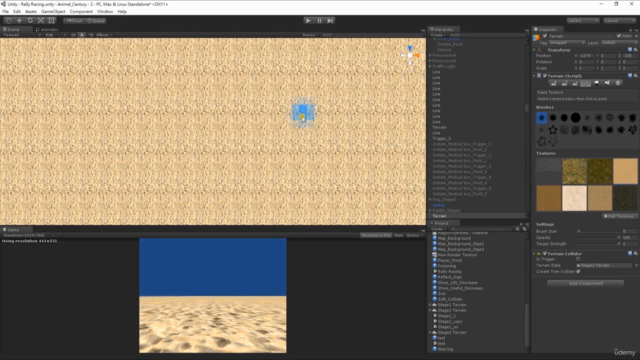
Task: Open the File menu
Action: coord(5,11)
